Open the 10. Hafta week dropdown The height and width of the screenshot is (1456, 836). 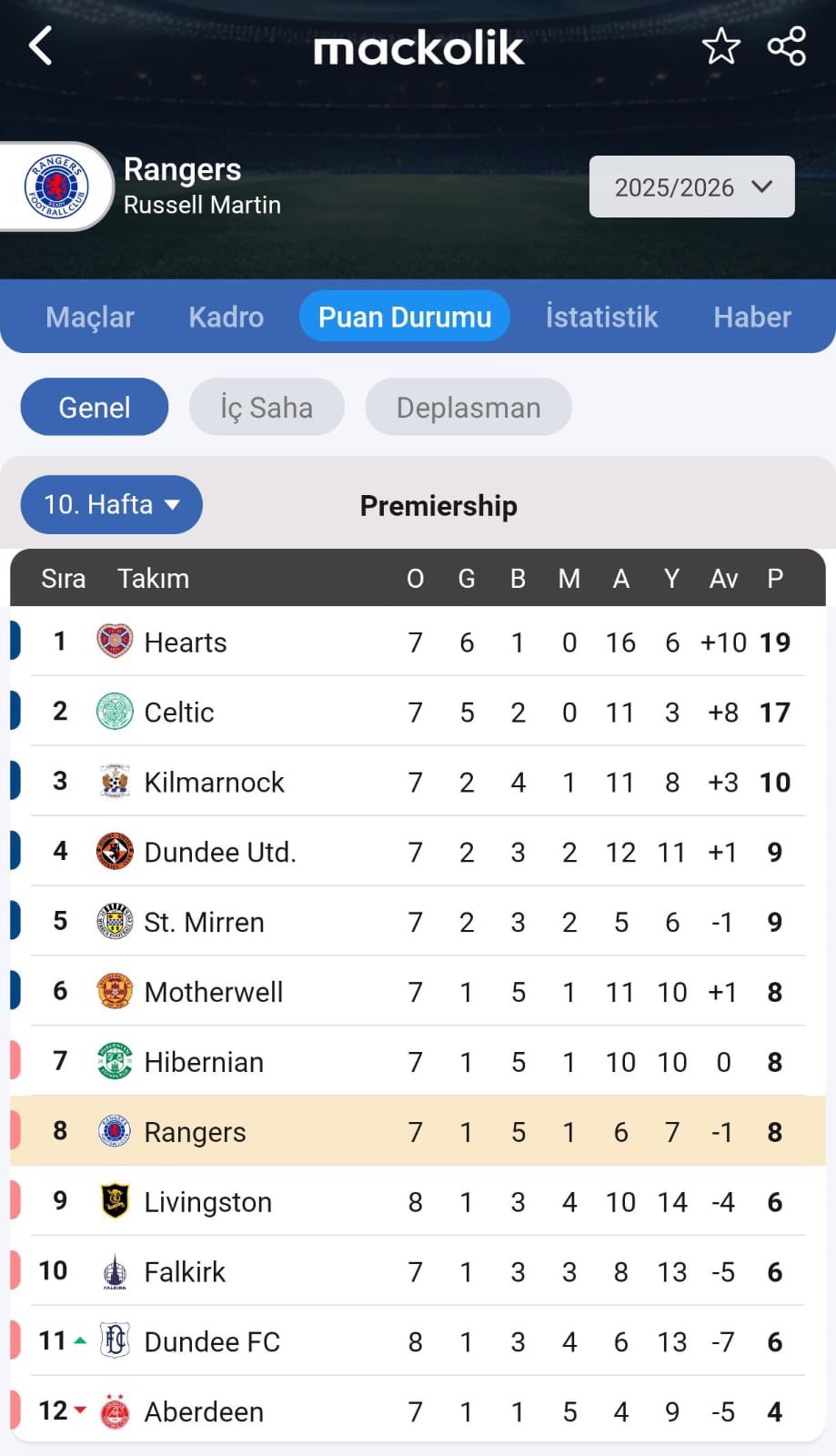(111, 504)
